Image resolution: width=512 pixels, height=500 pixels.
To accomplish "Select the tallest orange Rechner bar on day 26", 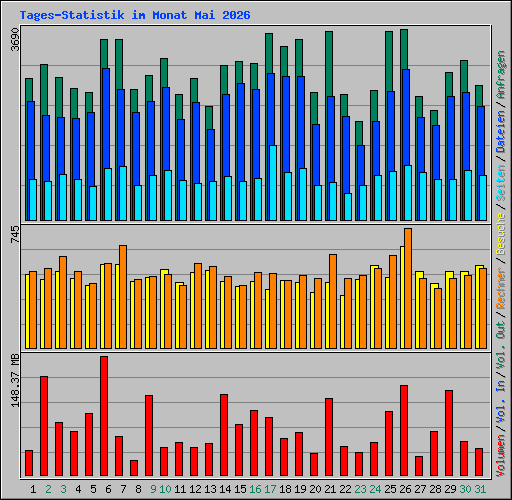I will [x=408, y=289].
